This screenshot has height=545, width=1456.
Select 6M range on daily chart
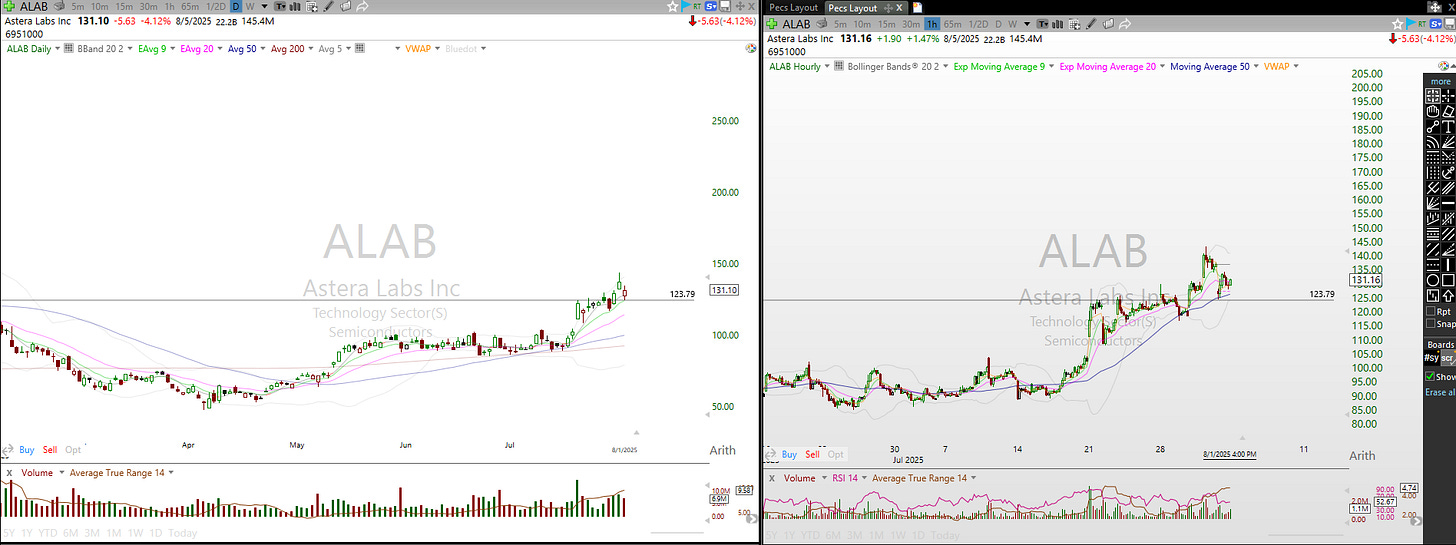(72, 534)
